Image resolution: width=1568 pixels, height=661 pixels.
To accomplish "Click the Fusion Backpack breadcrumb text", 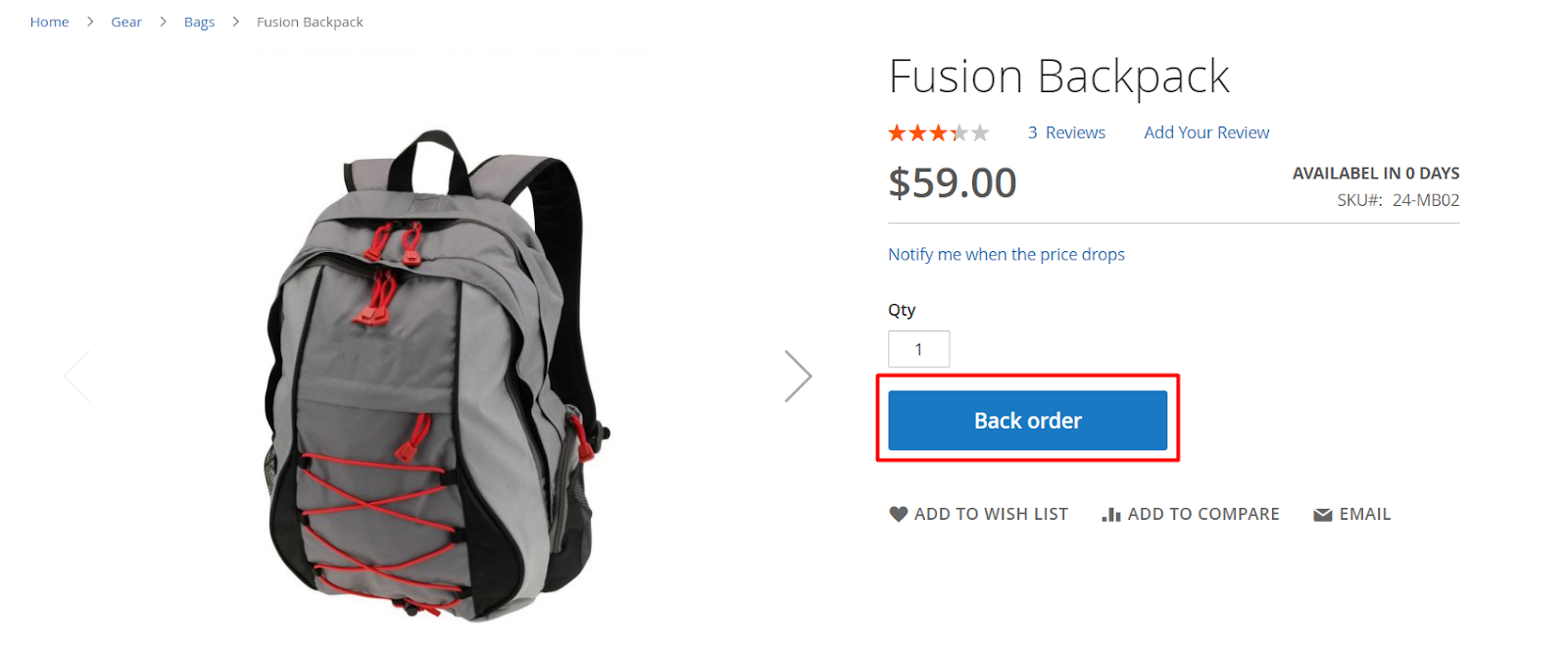I will click(x=310, y=22).
